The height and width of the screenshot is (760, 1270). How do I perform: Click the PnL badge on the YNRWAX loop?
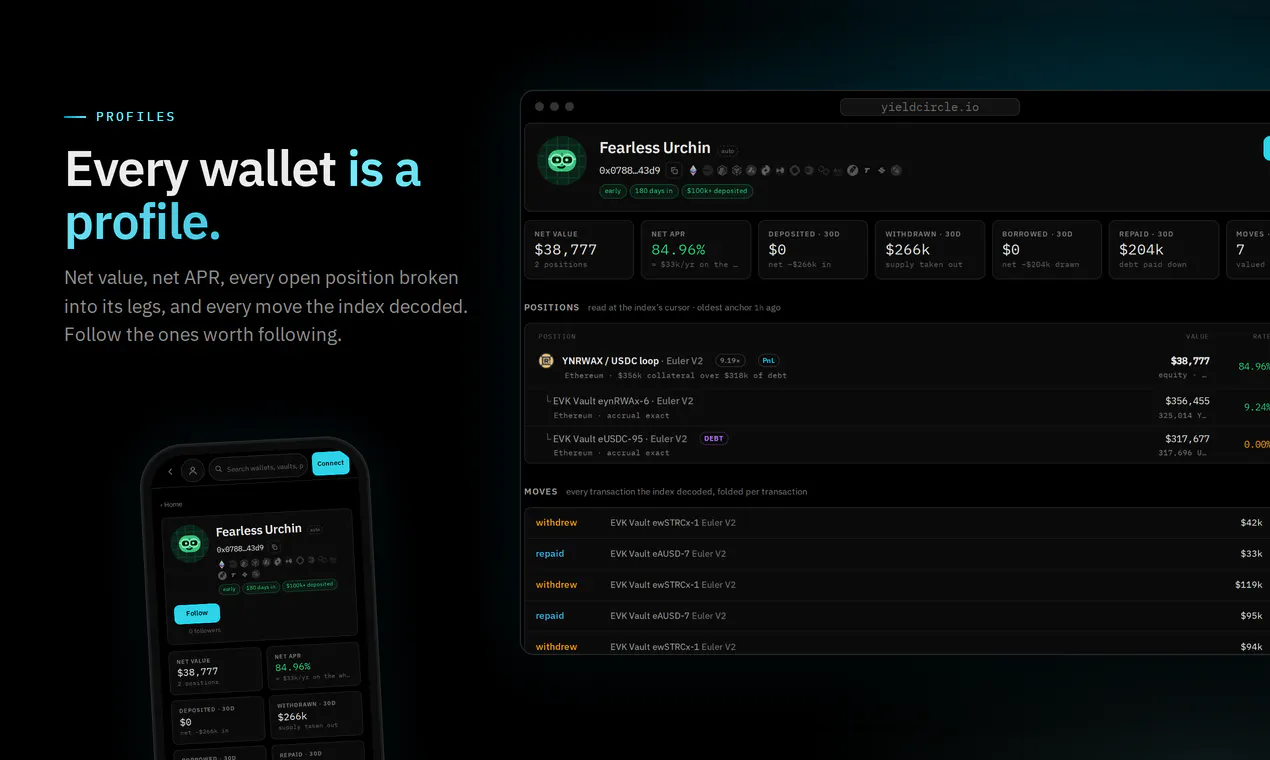click(x=768, y=360)
